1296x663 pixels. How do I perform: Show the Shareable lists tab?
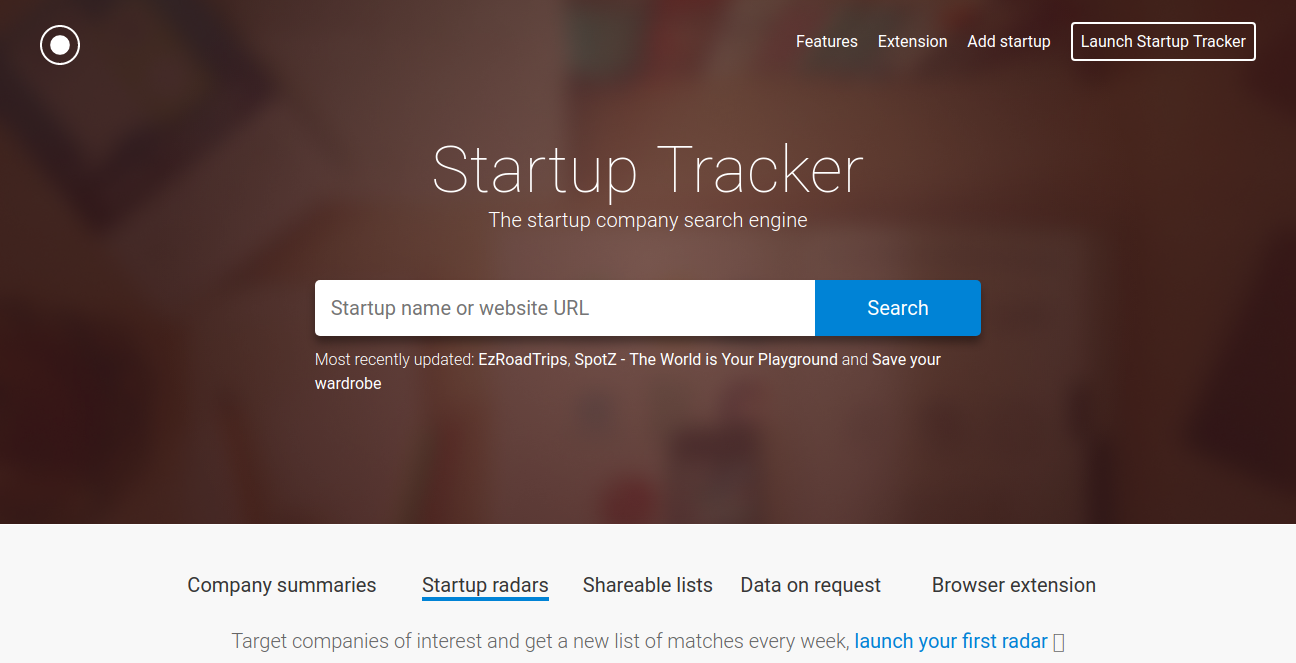coord(647,585)
